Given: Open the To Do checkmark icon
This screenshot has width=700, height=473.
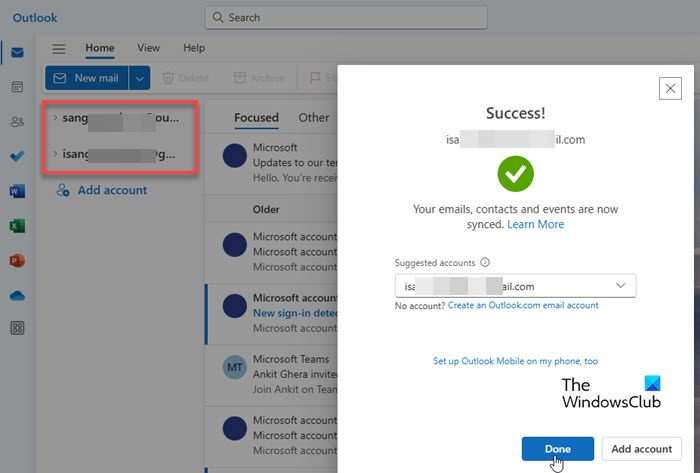Looking at the screenshot, I should [17, 156].
